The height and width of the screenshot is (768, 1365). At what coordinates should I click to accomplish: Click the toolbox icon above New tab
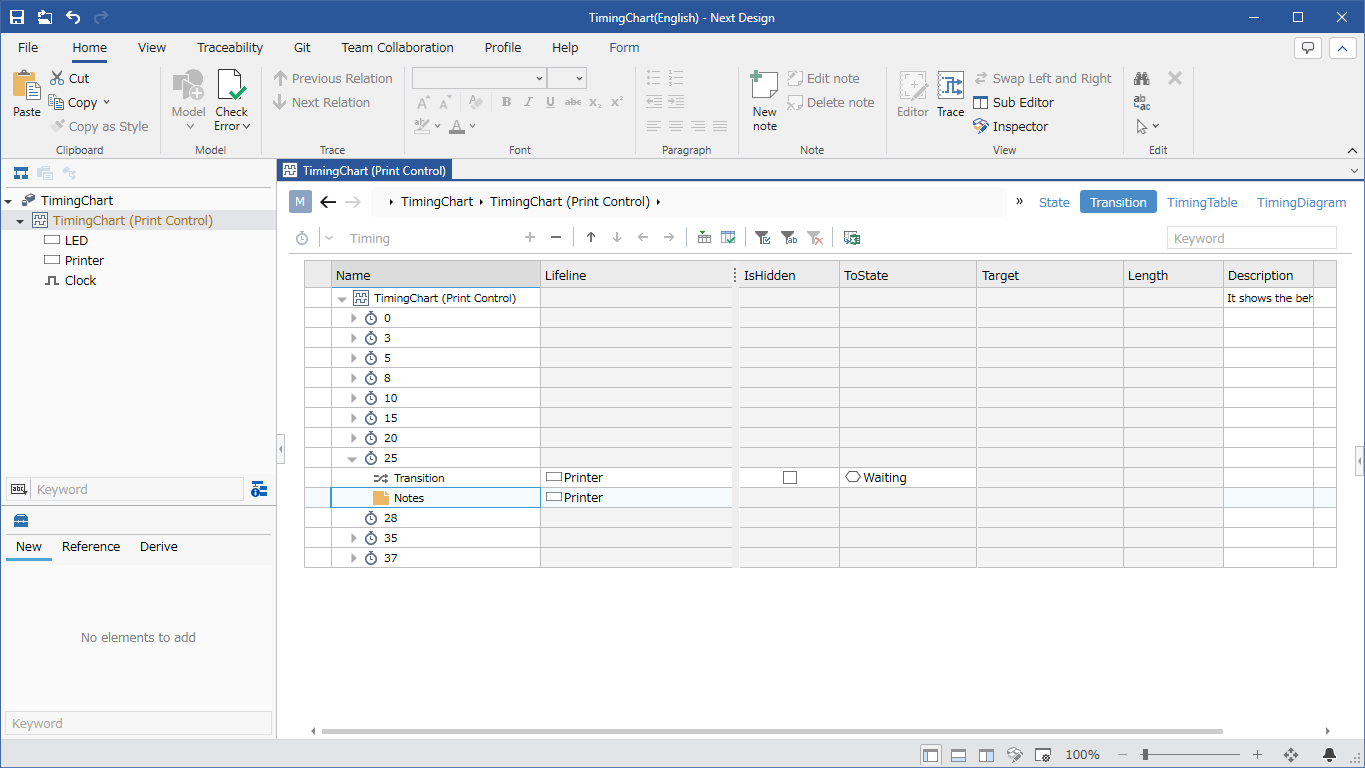pyautogui.click(x=21, y=520)
